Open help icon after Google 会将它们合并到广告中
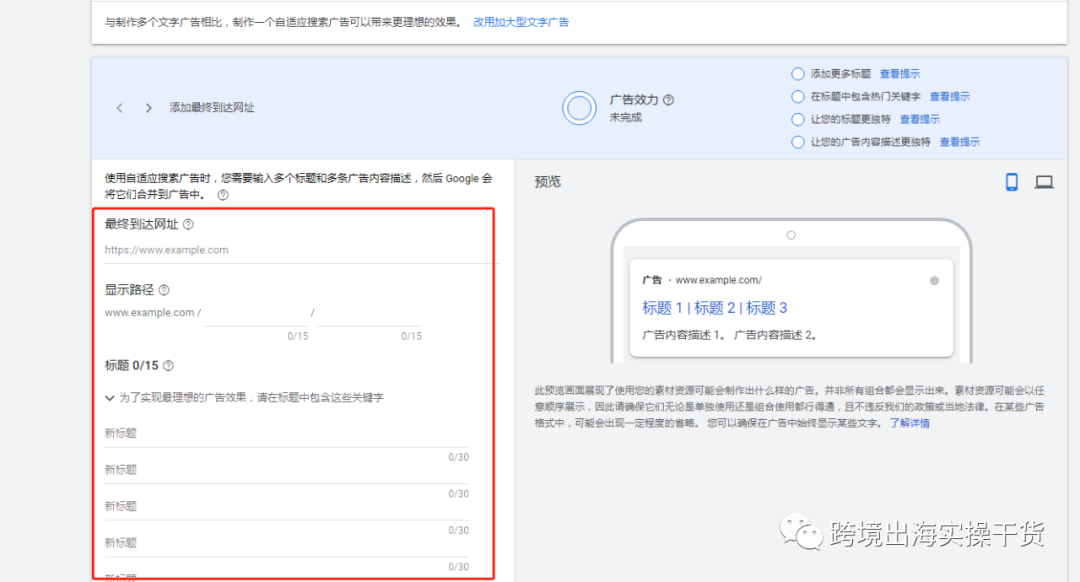This screenshot has width=1080, height=582. point(222,195)
